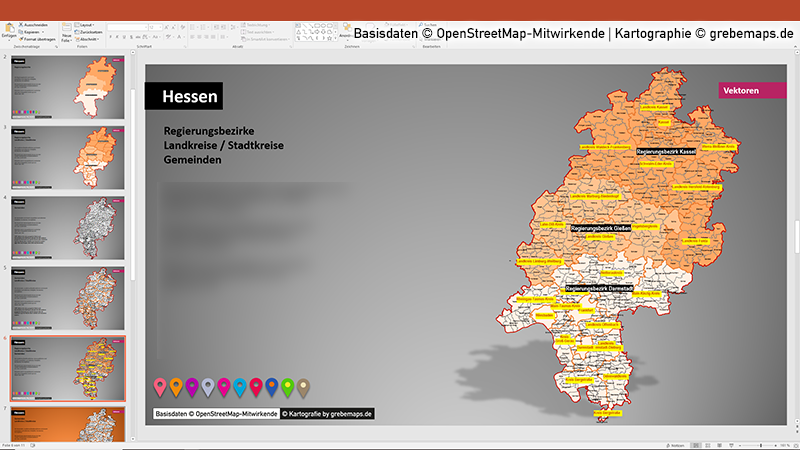Click the Einfügen paste icon
The height and width of the screenshot is (450, 800).
8,29
